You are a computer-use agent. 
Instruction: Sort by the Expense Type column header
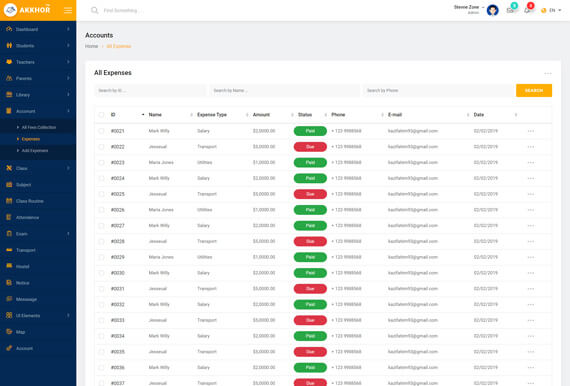[x=212, y=114]
